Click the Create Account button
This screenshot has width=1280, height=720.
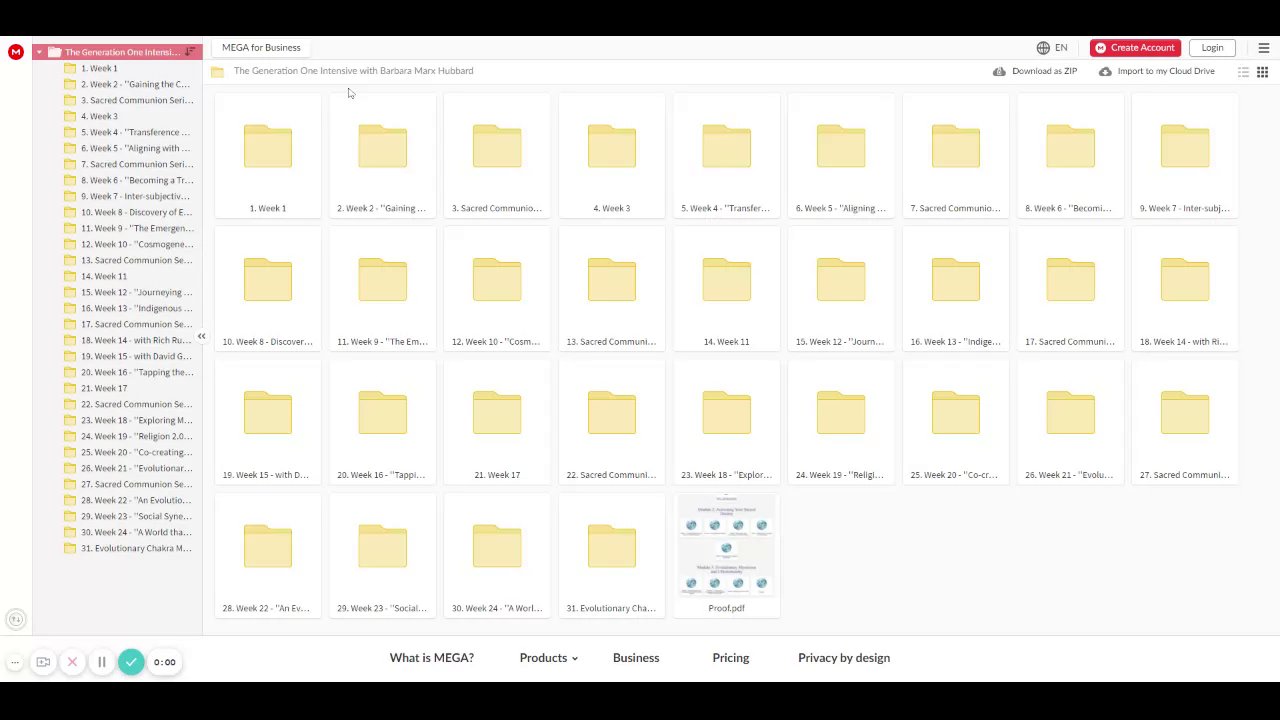[x=1135, y=48]
